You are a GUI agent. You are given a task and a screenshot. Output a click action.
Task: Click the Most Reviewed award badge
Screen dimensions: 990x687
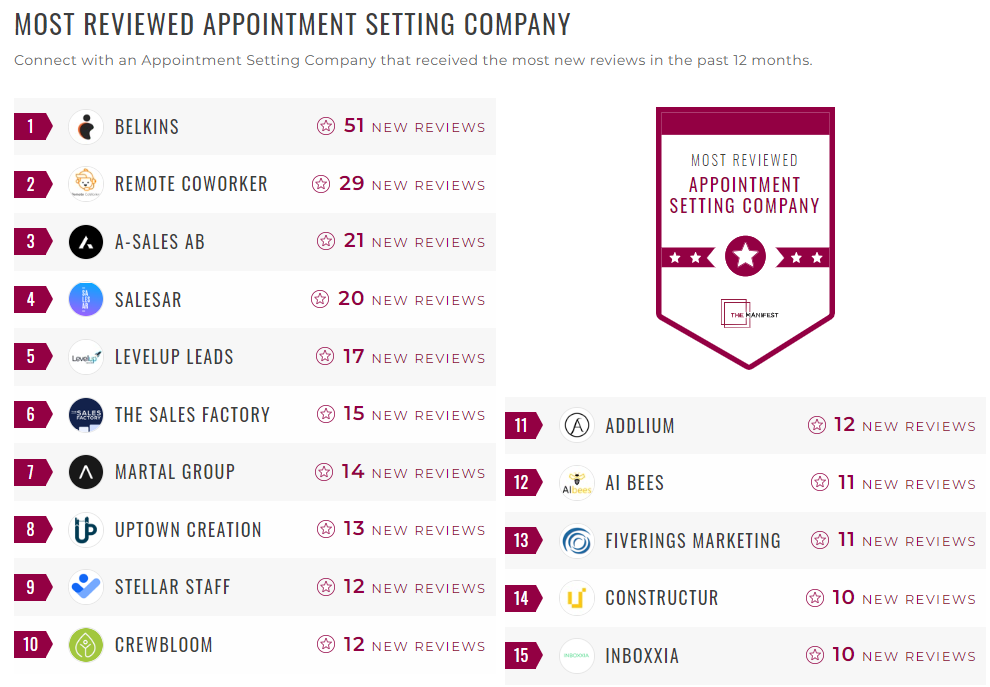tap(745, 238)
